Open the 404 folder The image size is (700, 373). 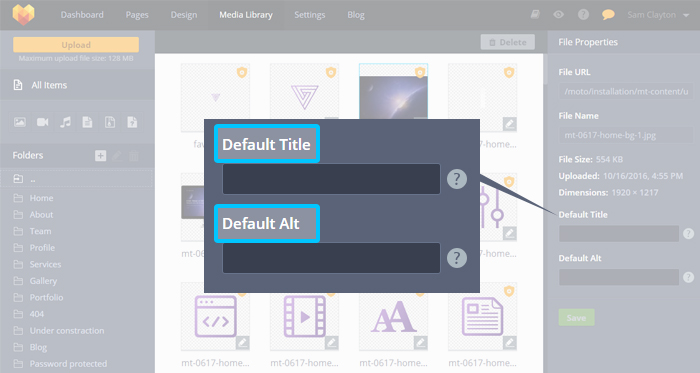(x=36, y=314)
